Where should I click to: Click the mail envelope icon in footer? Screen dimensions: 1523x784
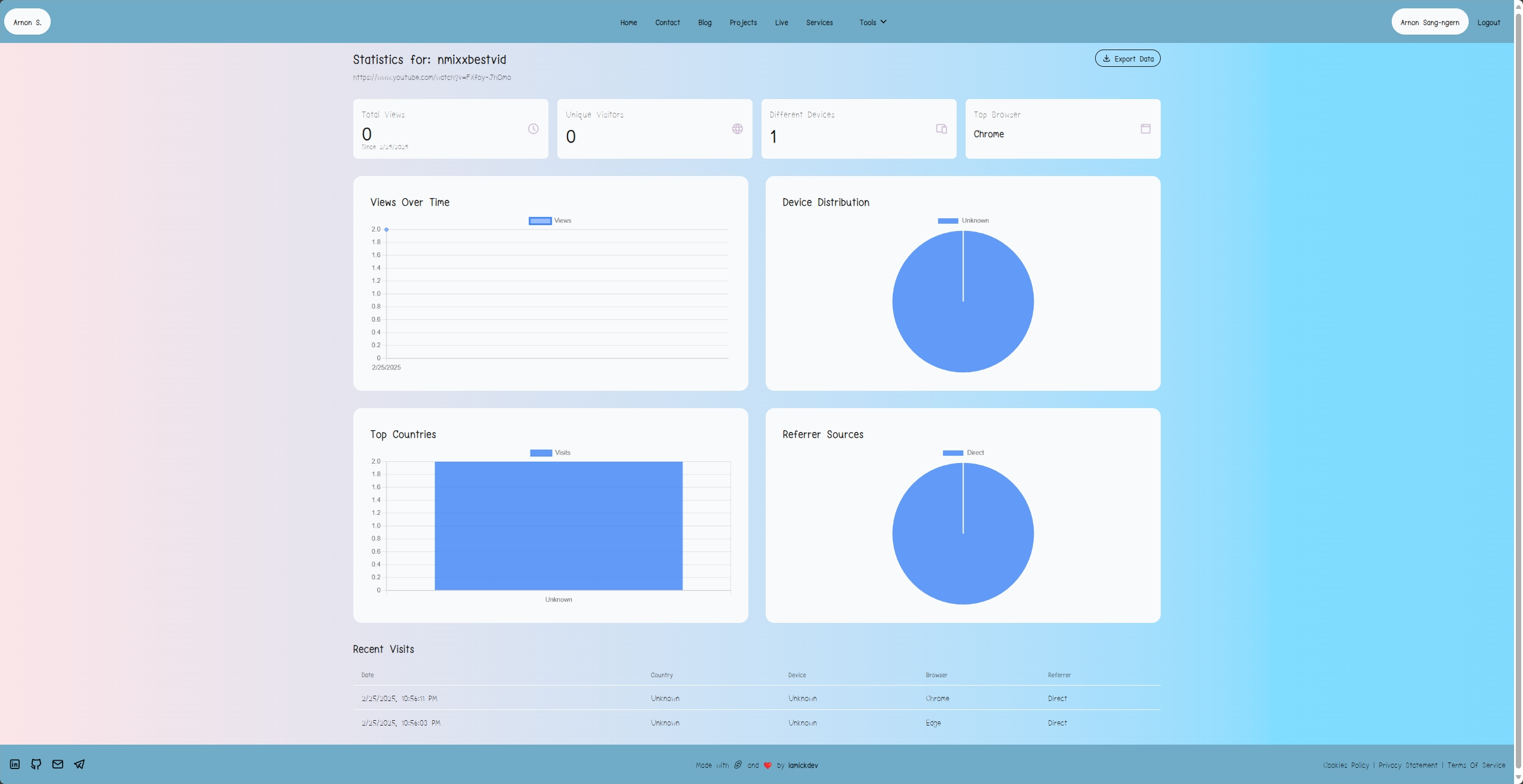pos(58,764)
